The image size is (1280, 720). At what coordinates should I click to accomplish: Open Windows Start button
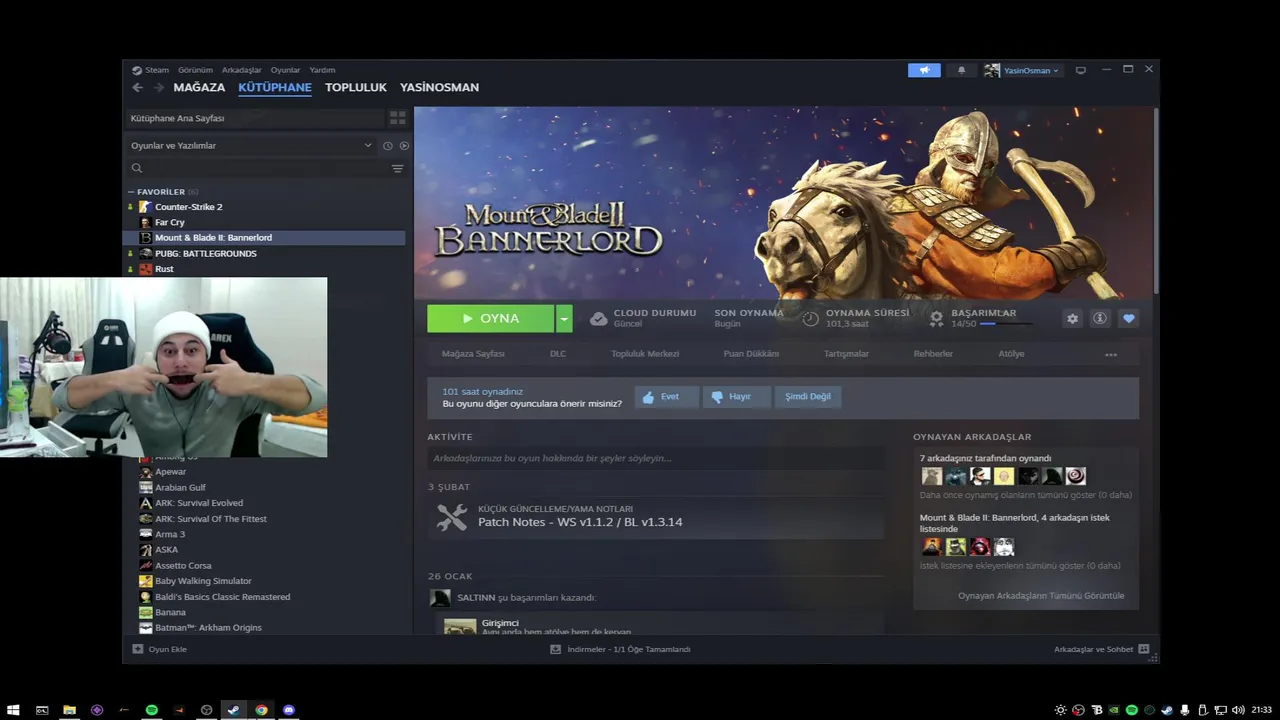click(14, 710)
